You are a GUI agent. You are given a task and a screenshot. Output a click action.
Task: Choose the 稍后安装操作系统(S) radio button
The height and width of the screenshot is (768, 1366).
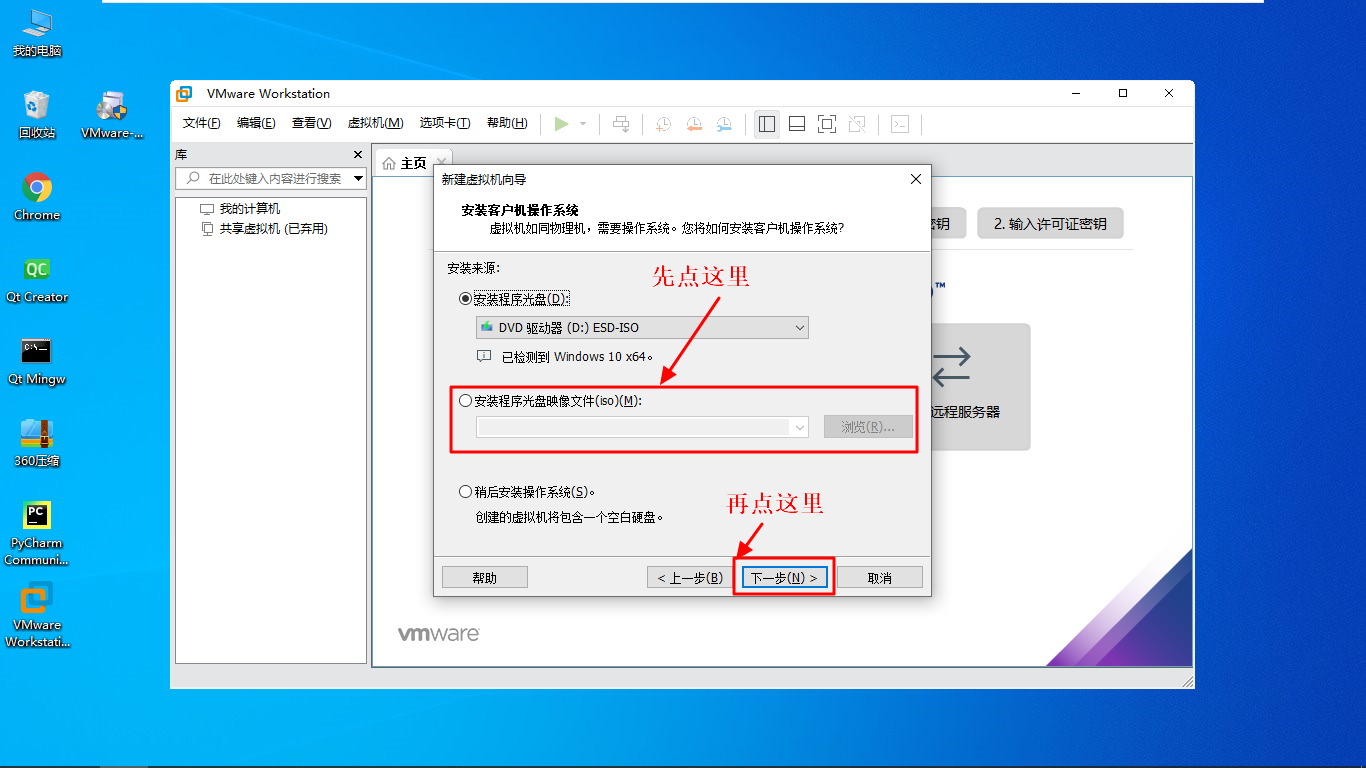(465, 492)
